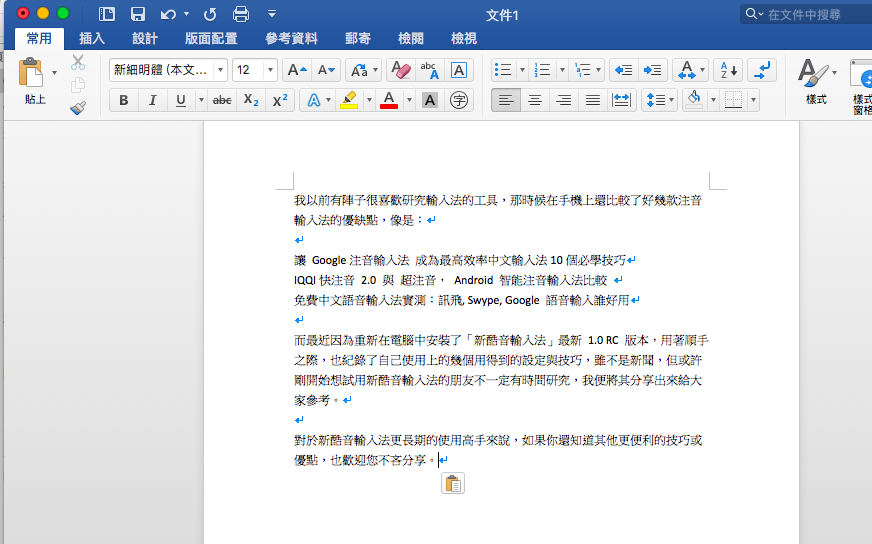Increase font size with the A-up icon

[296, 70]
